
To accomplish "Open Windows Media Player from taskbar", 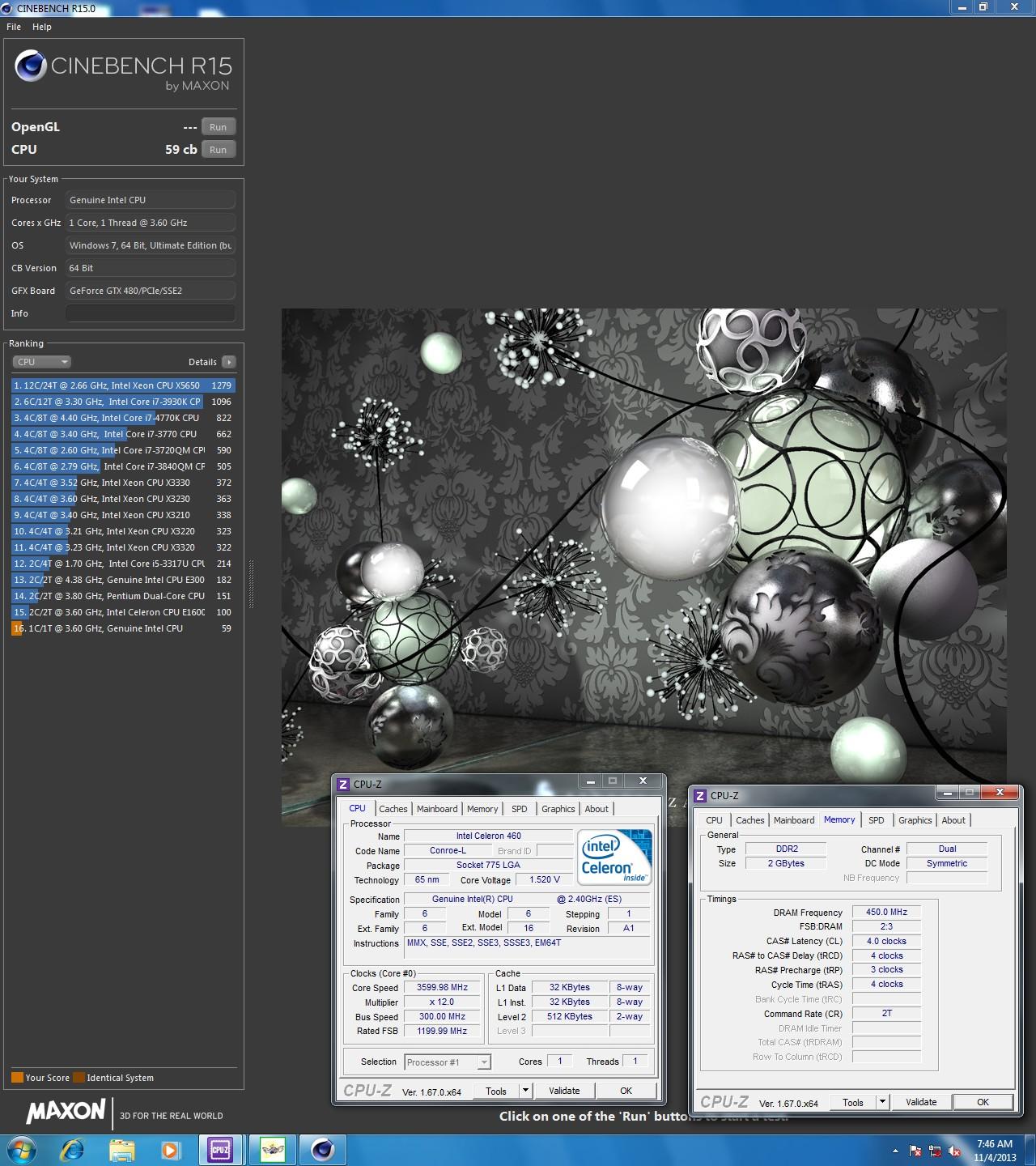I will pos(170,1150).
